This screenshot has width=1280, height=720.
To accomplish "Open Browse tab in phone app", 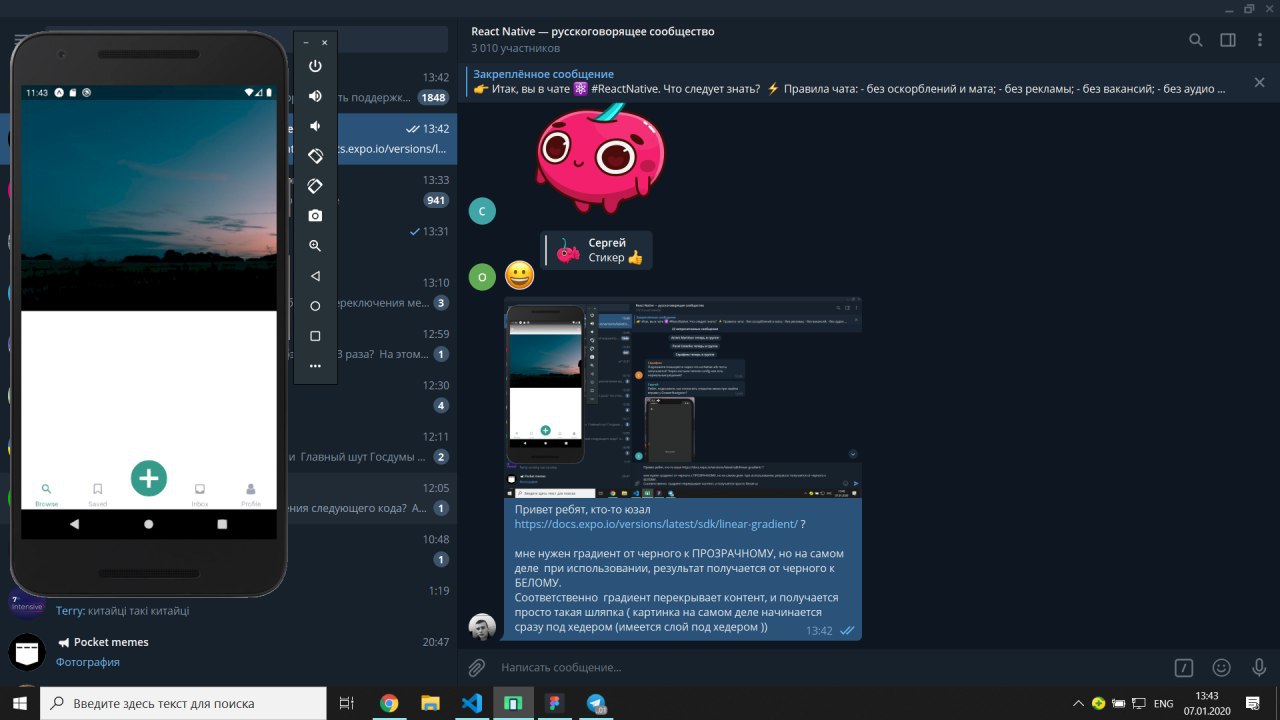I will pyautogui.click(x=46, y=494).
